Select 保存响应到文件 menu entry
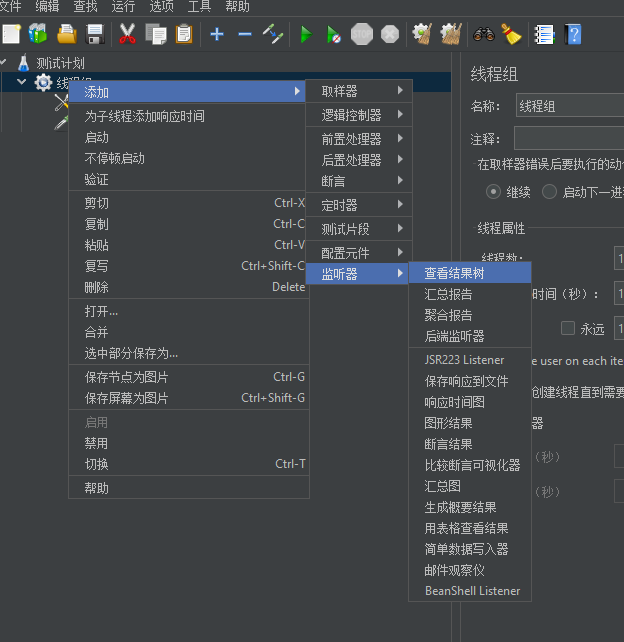This screenshot has height=642, width=624. [x=470, y=381]
